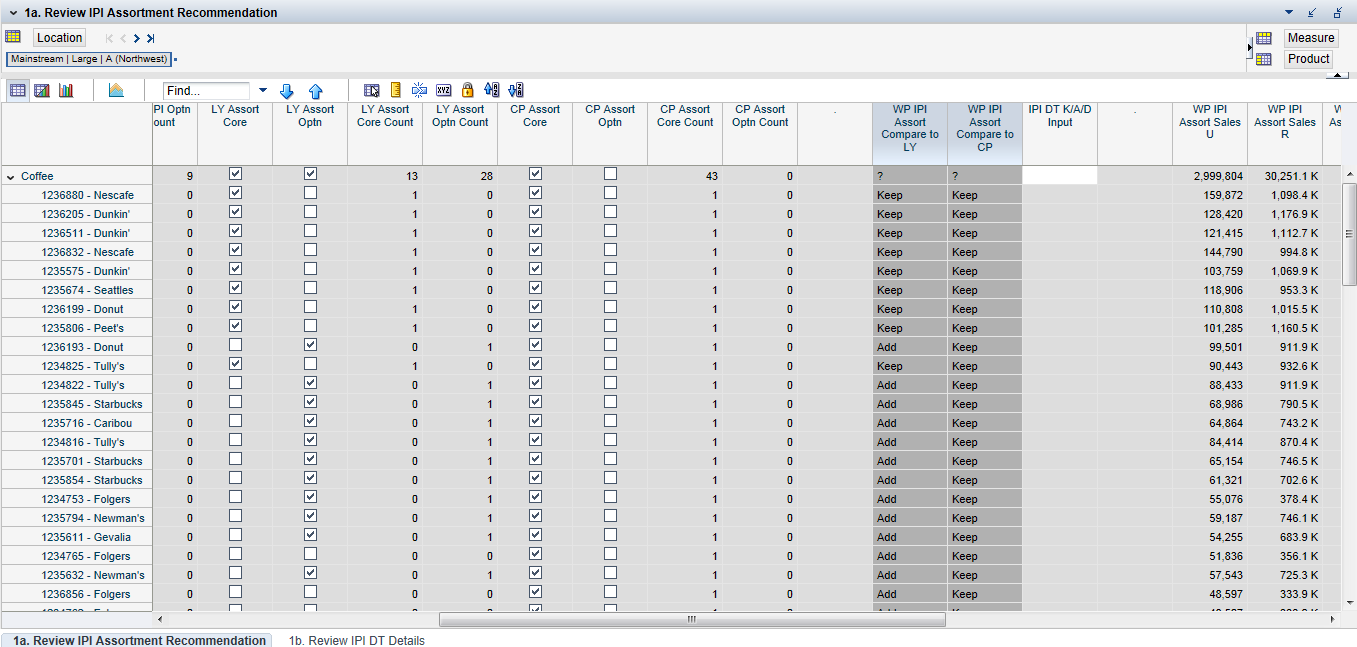Screen dimensions: 1357x647
Task: Click the Find previous up arrow
Action: pos(315,90)
